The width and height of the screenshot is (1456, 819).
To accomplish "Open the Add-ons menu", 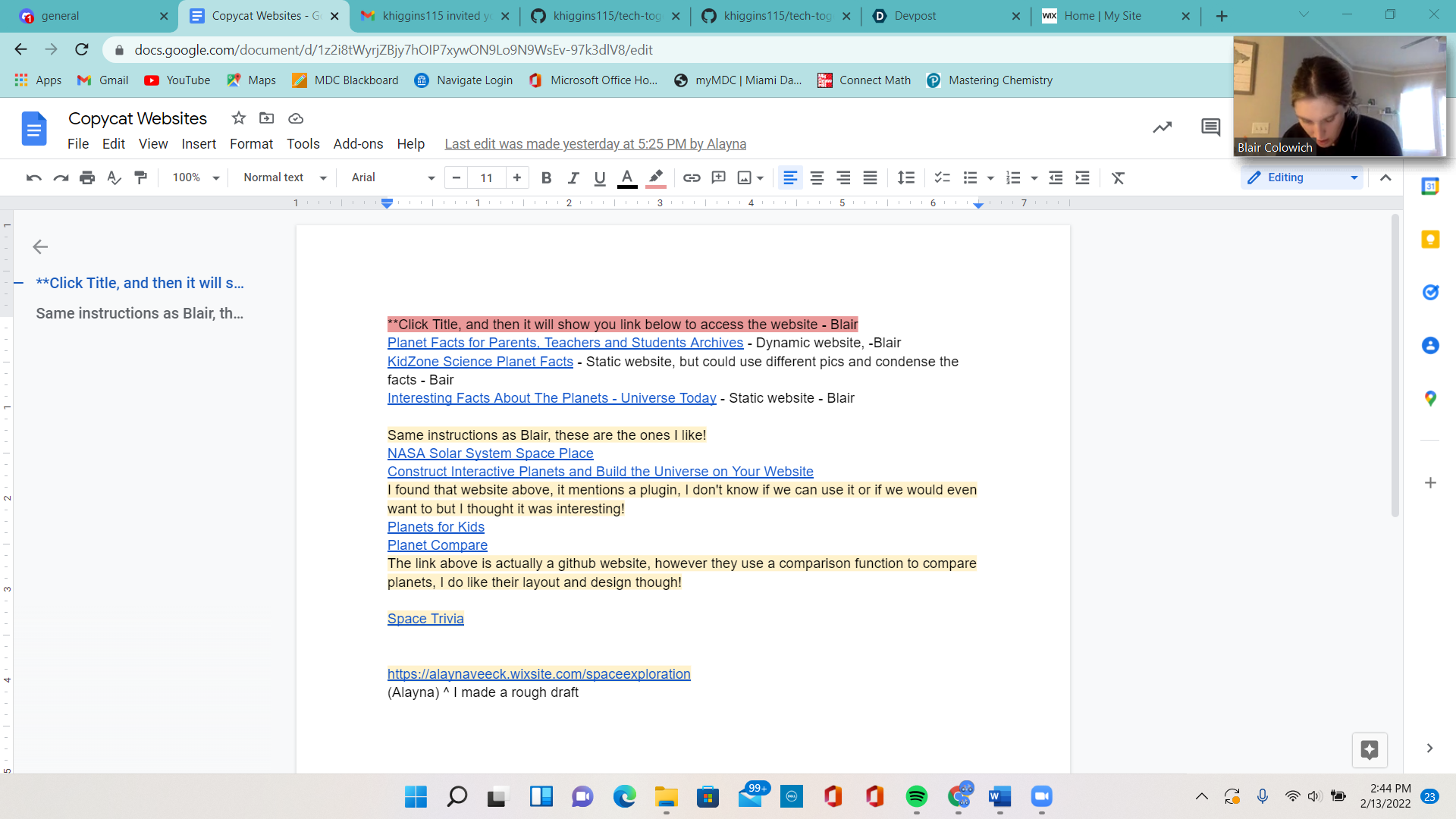I will (x=358, y=144).
